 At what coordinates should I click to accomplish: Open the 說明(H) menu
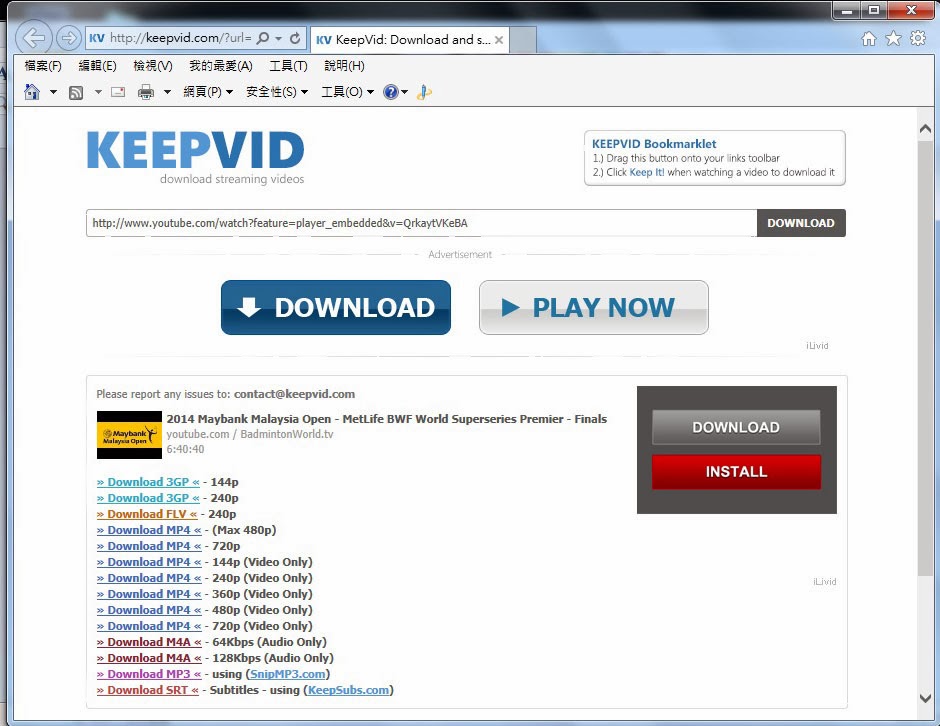point(344,66)
